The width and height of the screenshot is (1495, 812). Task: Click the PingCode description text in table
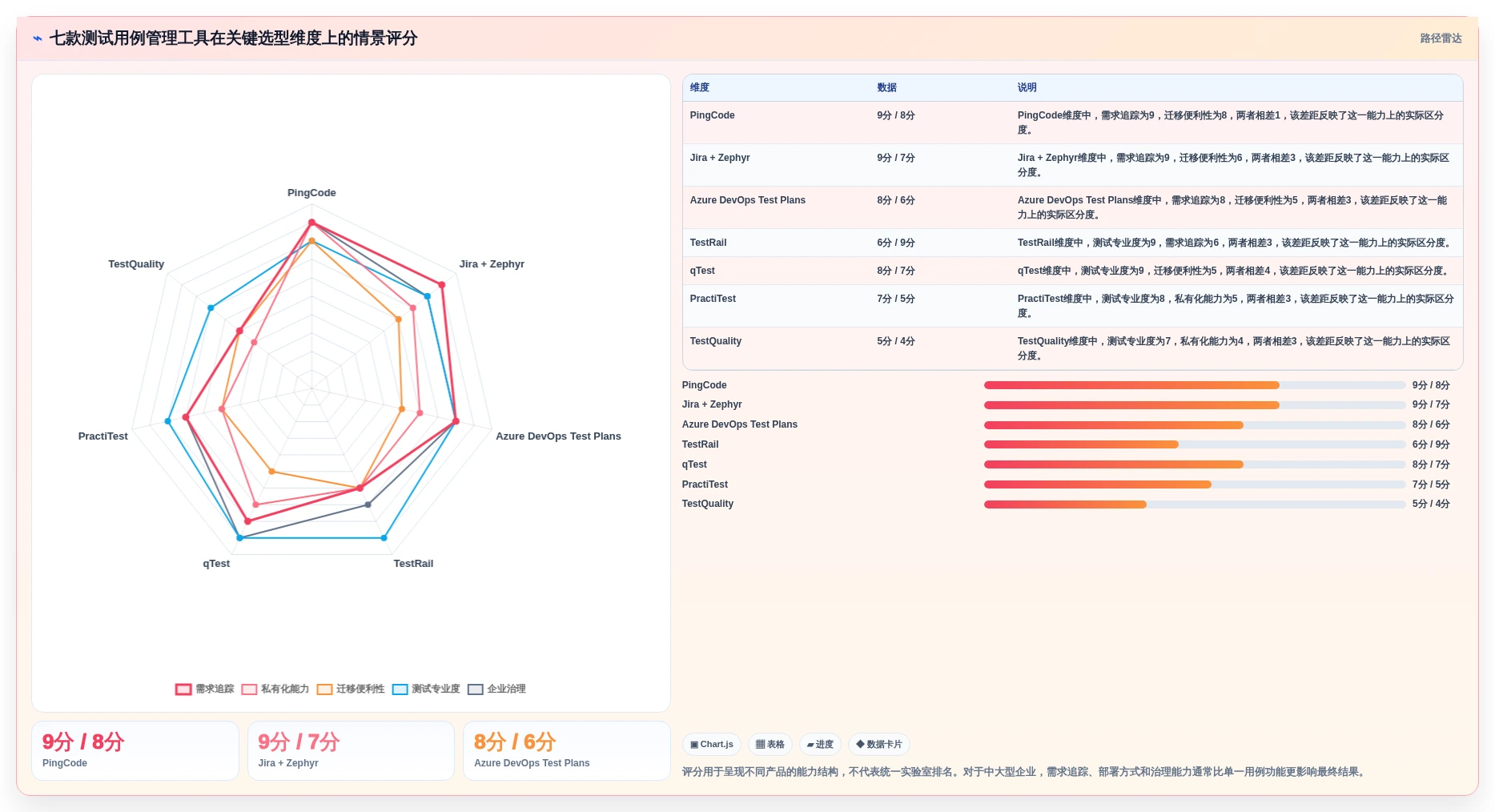pyautogui.click(x=1231, y=123)
